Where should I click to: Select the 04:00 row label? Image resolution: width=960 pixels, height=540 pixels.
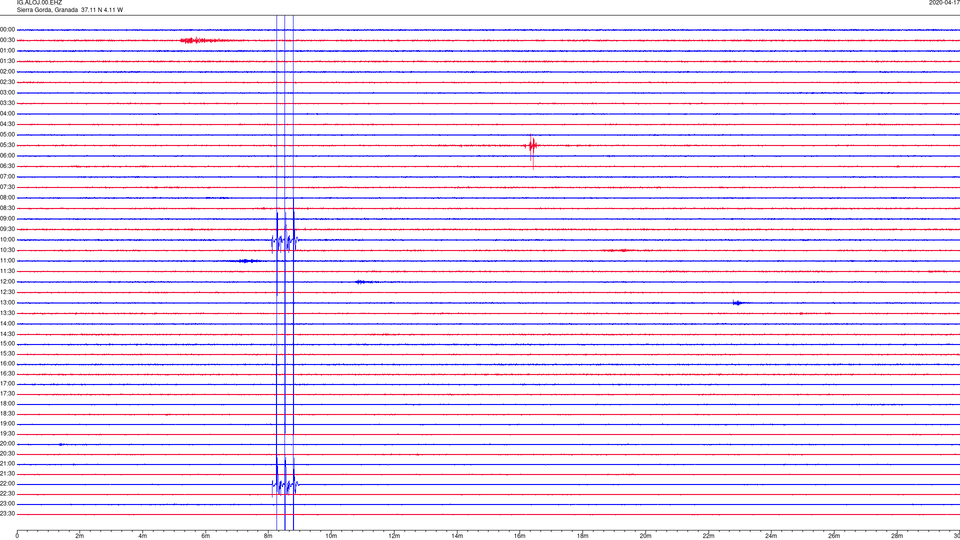7,113
